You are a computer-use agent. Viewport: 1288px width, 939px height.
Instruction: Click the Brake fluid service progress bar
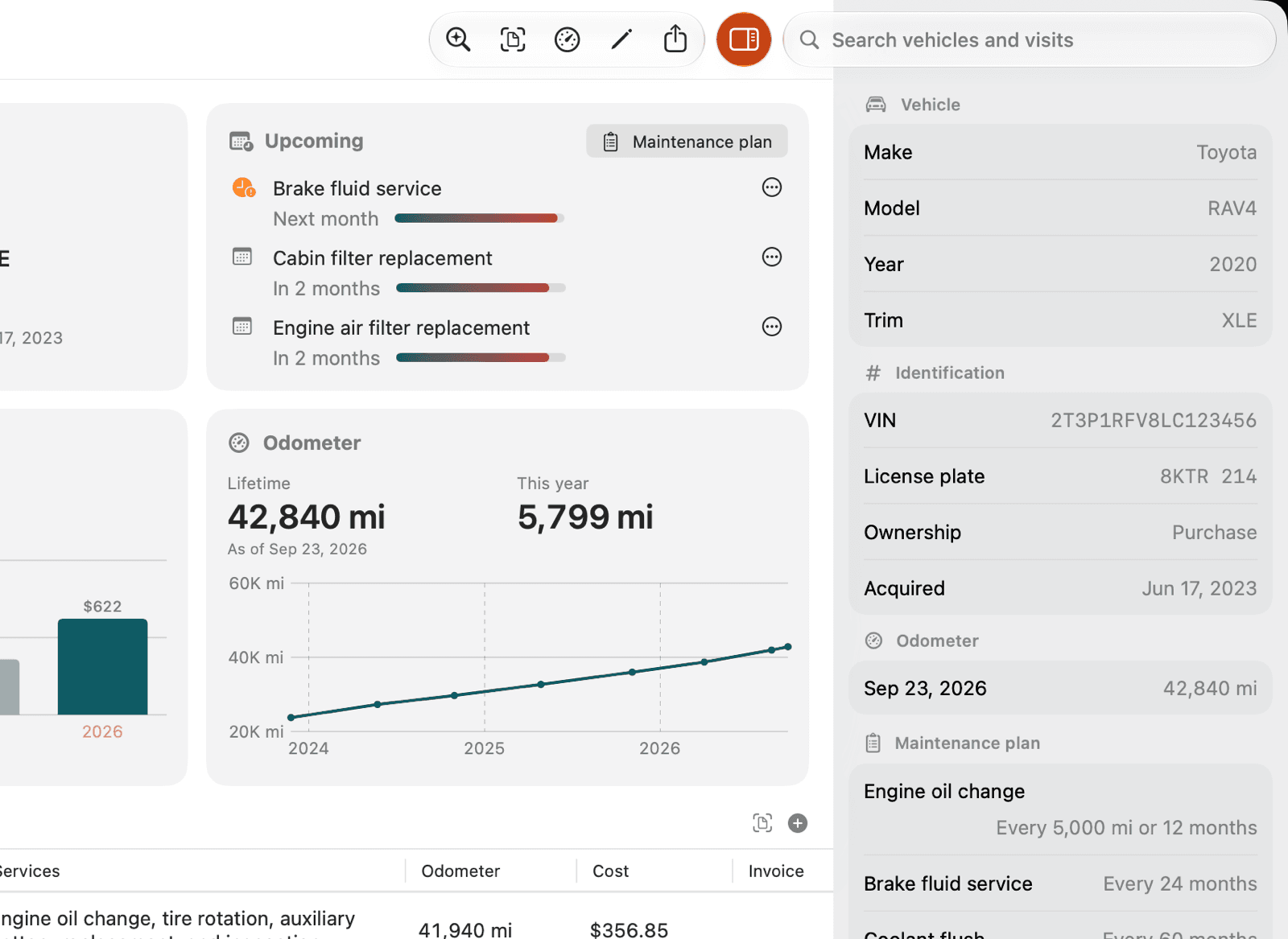coord(480,218)
